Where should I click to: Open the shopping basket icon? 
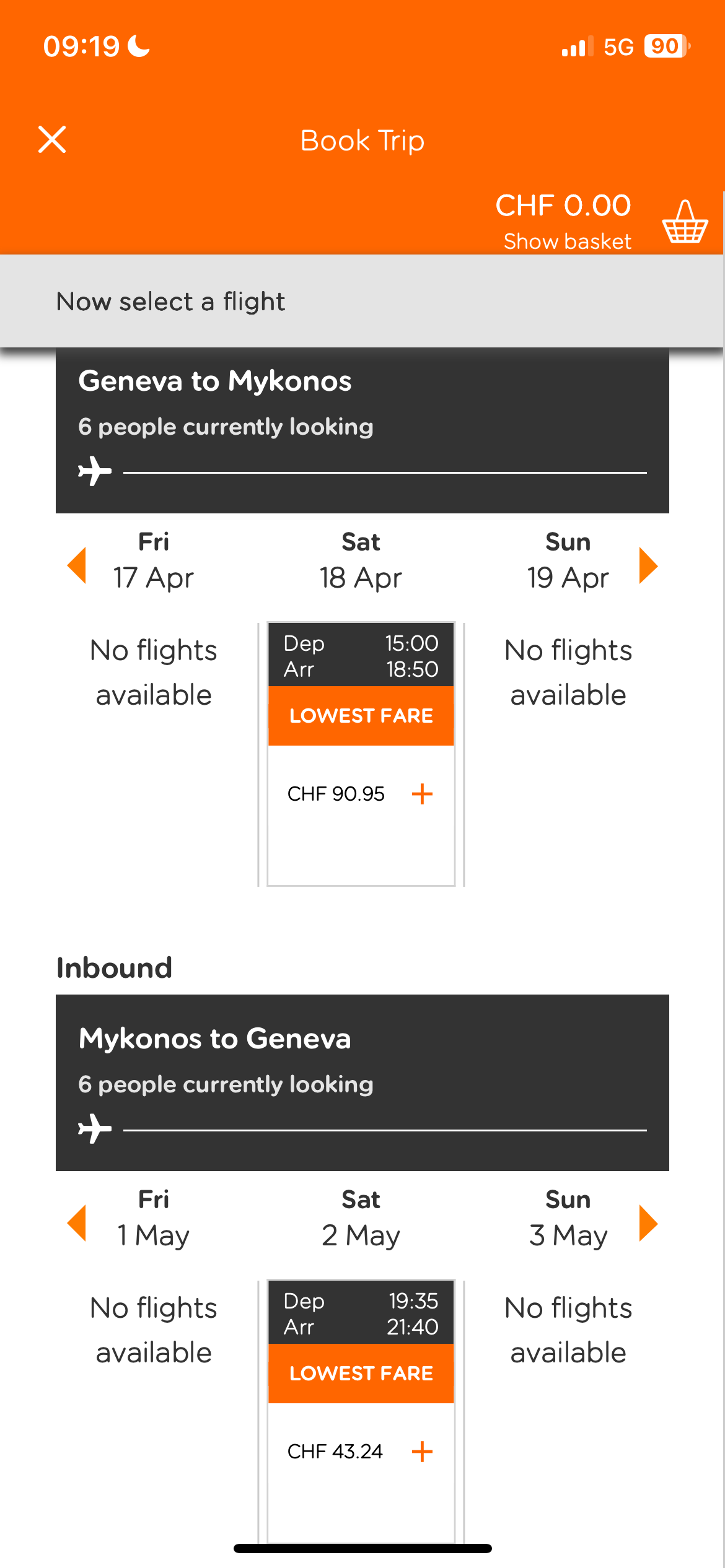pyautogui.click(x=685, y=222)
